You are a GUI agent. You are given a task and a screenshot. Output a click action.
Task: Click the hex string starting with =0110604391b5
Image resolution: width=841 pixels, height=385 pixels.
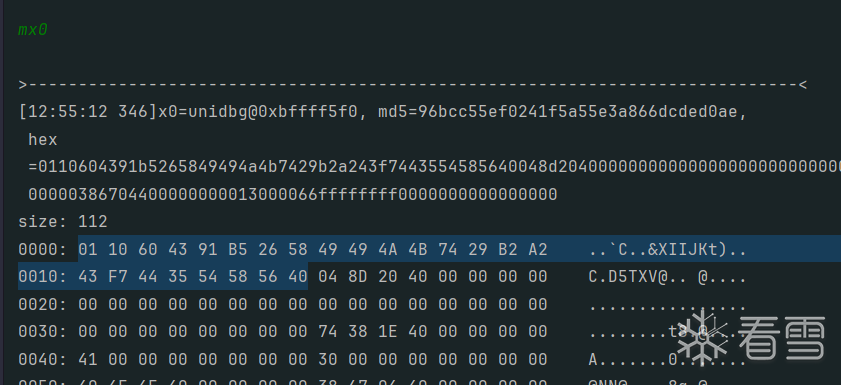click(434, 167)
